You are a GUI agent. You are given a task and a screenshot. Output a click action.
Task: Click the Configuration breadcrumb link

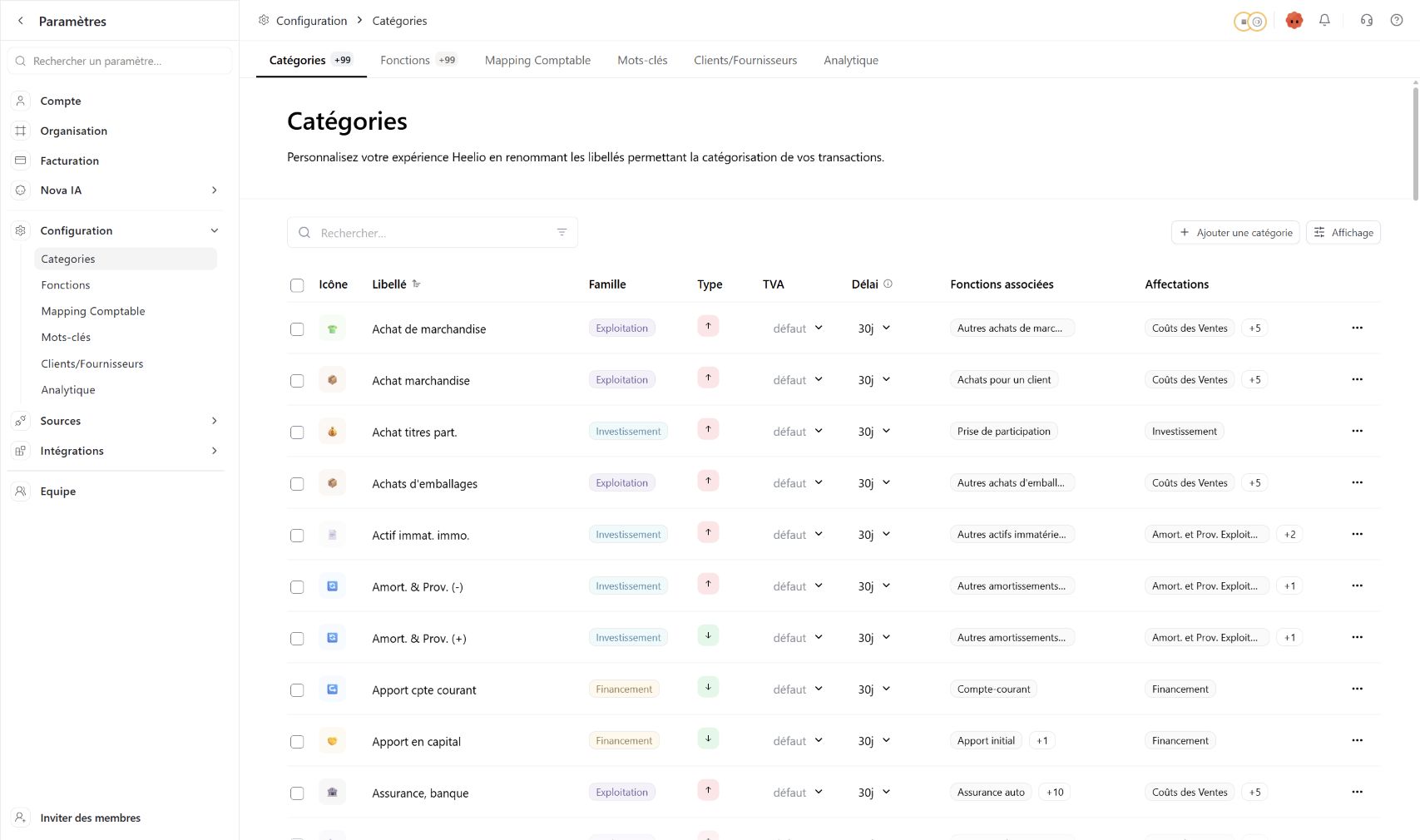311,20
